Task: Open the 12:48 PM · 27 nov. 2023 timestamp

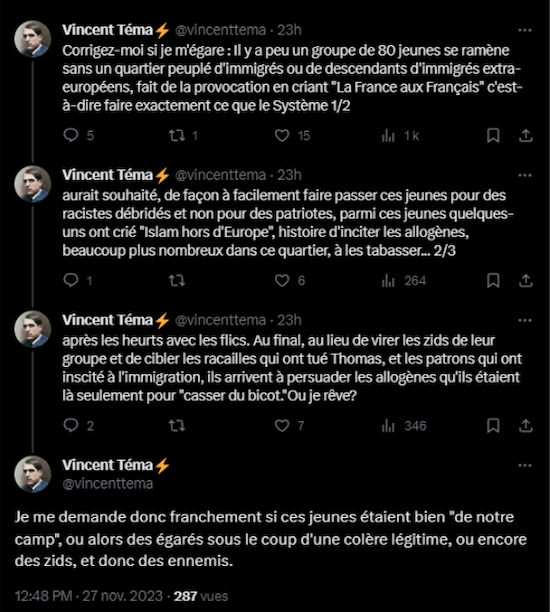Action: point(89,596)
